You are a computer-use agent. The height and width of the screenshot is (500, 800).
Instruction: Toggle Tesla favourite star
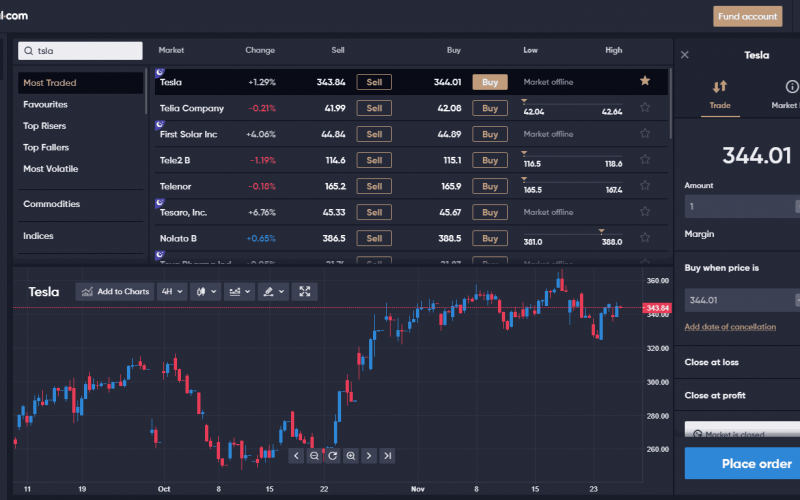645,81
